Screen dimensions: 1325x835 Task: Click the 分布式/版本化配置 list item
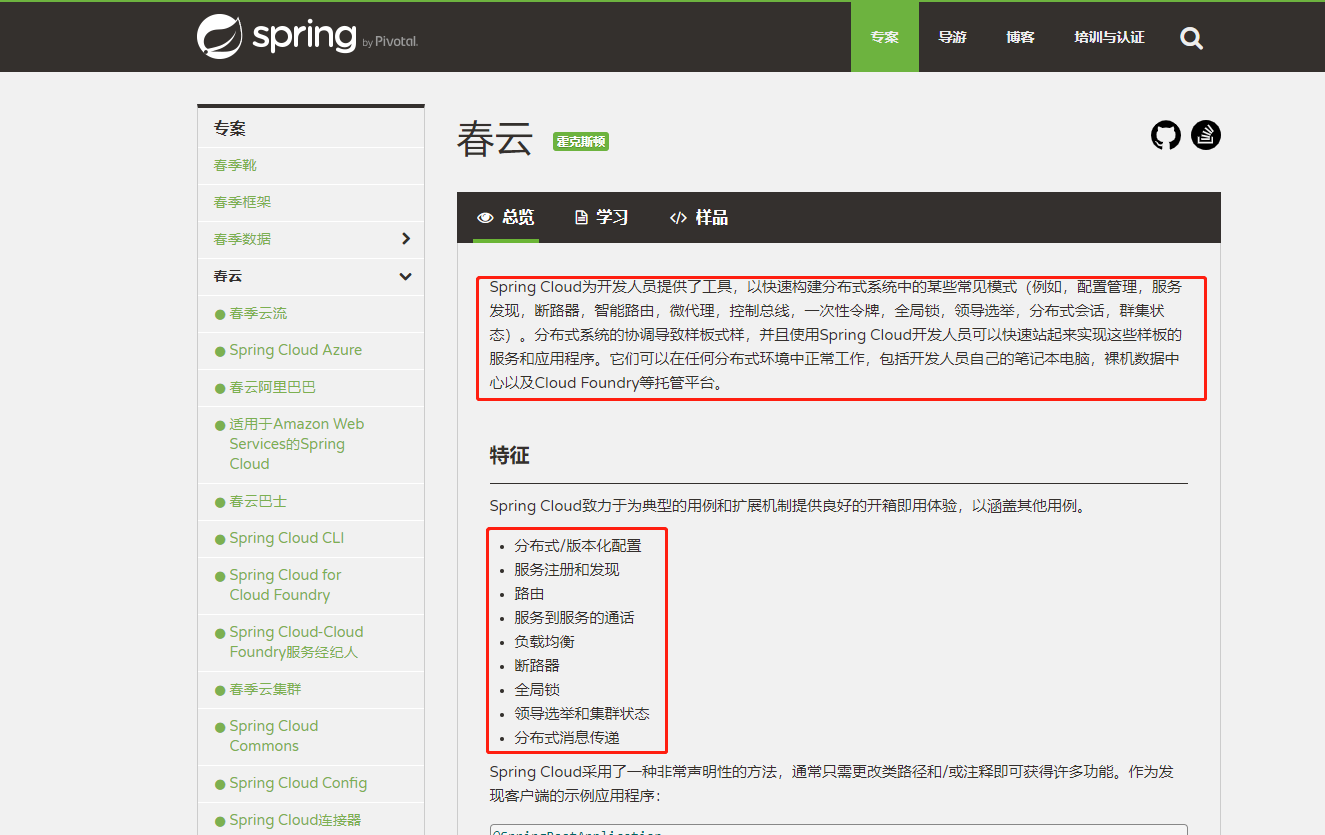click(x=578, y=546)
